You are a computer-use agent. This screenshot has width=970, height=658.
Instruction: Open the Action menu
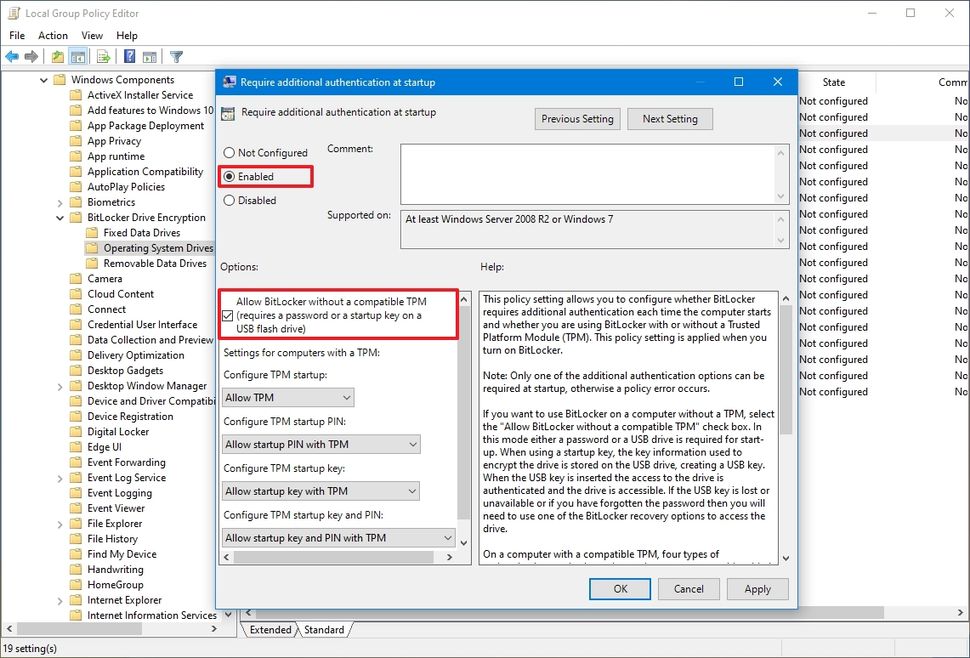coord(52,35)
